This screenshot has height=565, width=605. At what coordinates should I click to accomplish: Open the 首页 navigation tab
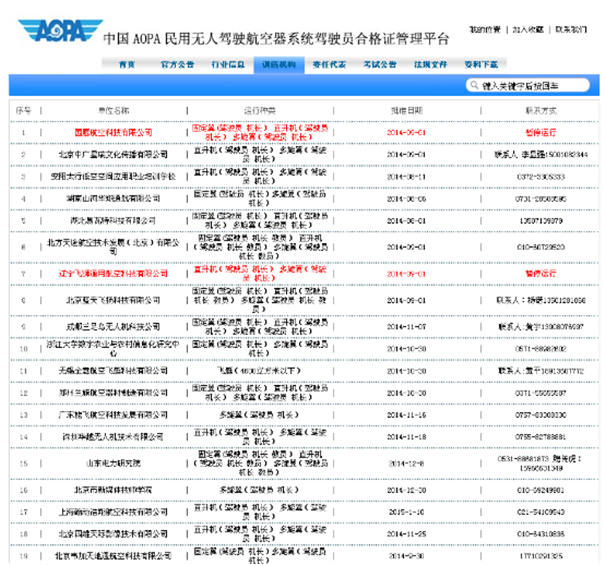(127, 64)
